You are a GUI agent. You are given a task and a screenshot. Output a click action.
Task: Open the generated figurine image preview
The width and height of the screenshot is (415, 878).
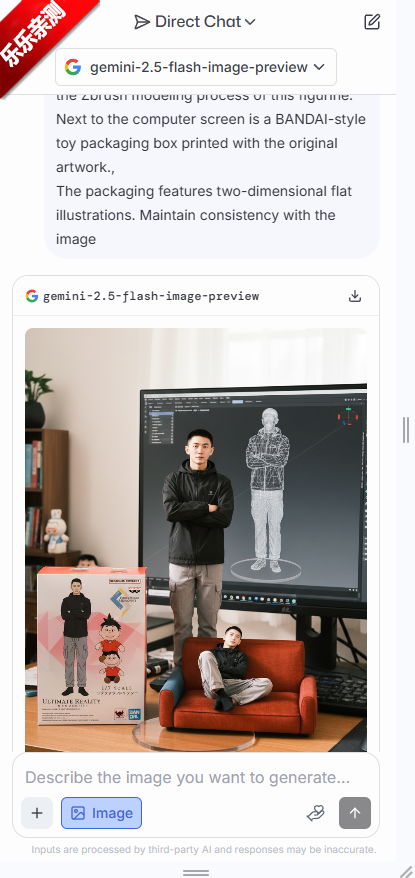point(196,540)
